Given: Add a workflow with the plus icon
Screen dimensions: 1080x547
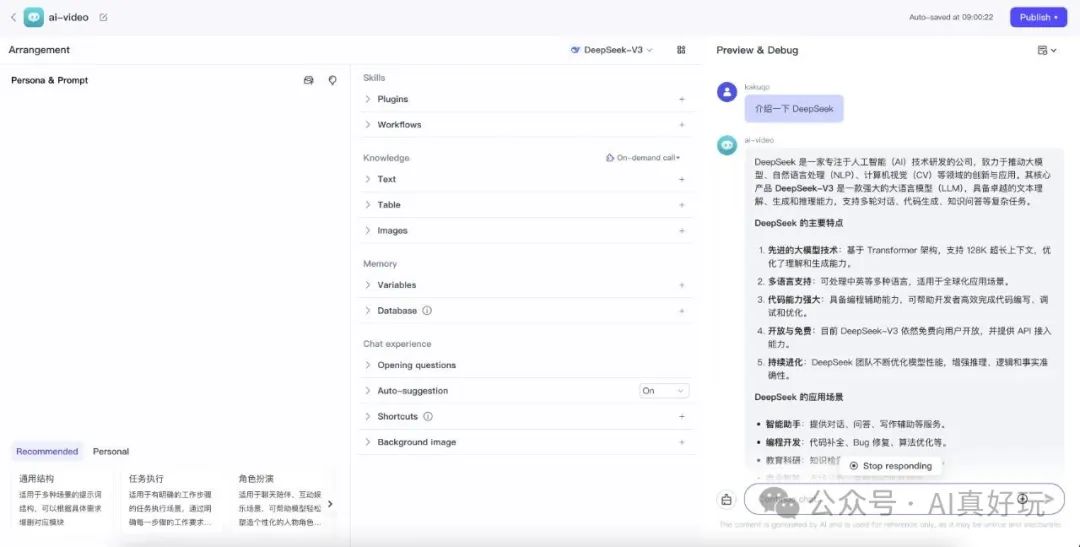Looking at the screenshot, I should (682, 125).
